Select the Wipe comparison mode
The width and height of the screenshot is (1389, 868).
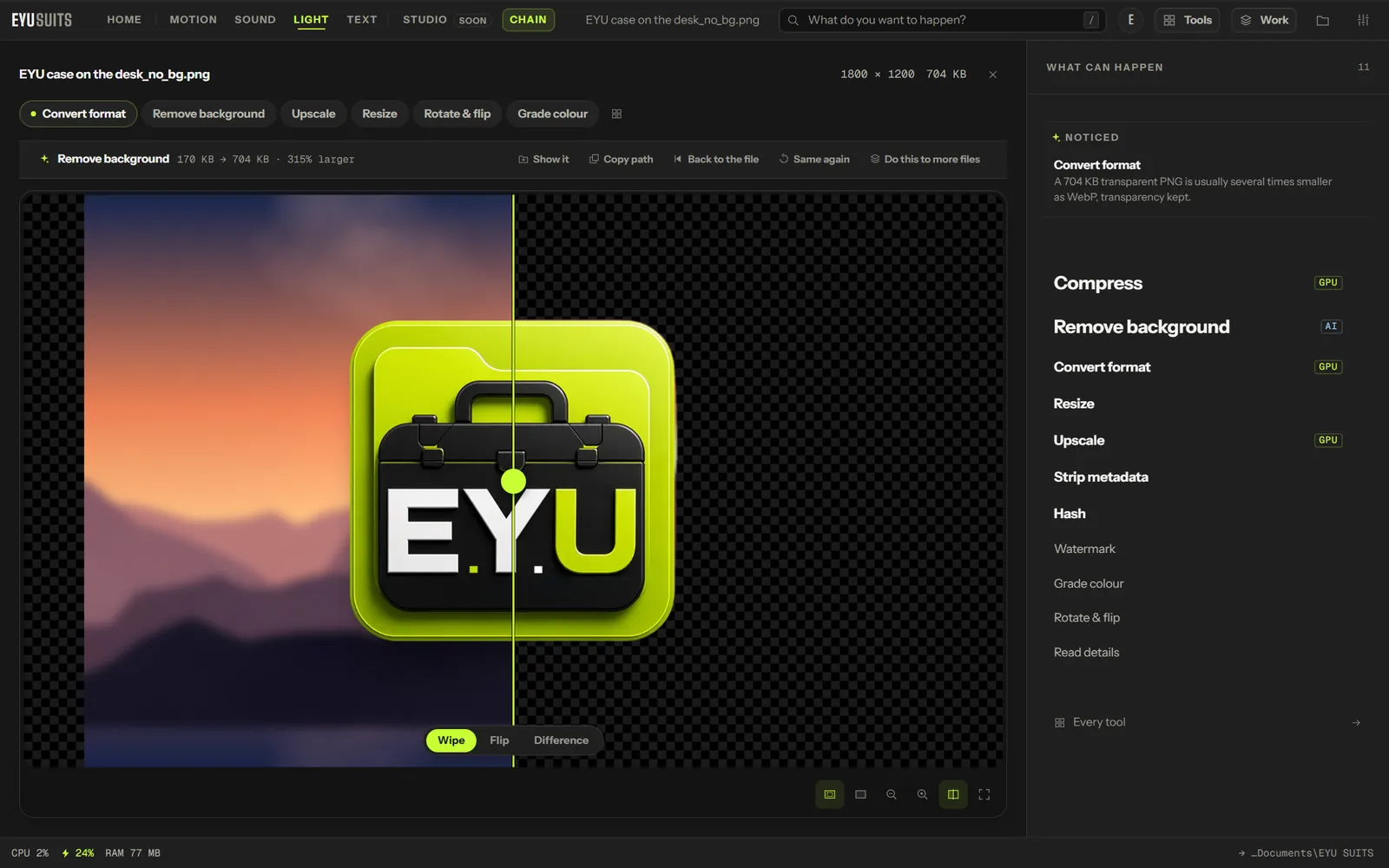451,740
